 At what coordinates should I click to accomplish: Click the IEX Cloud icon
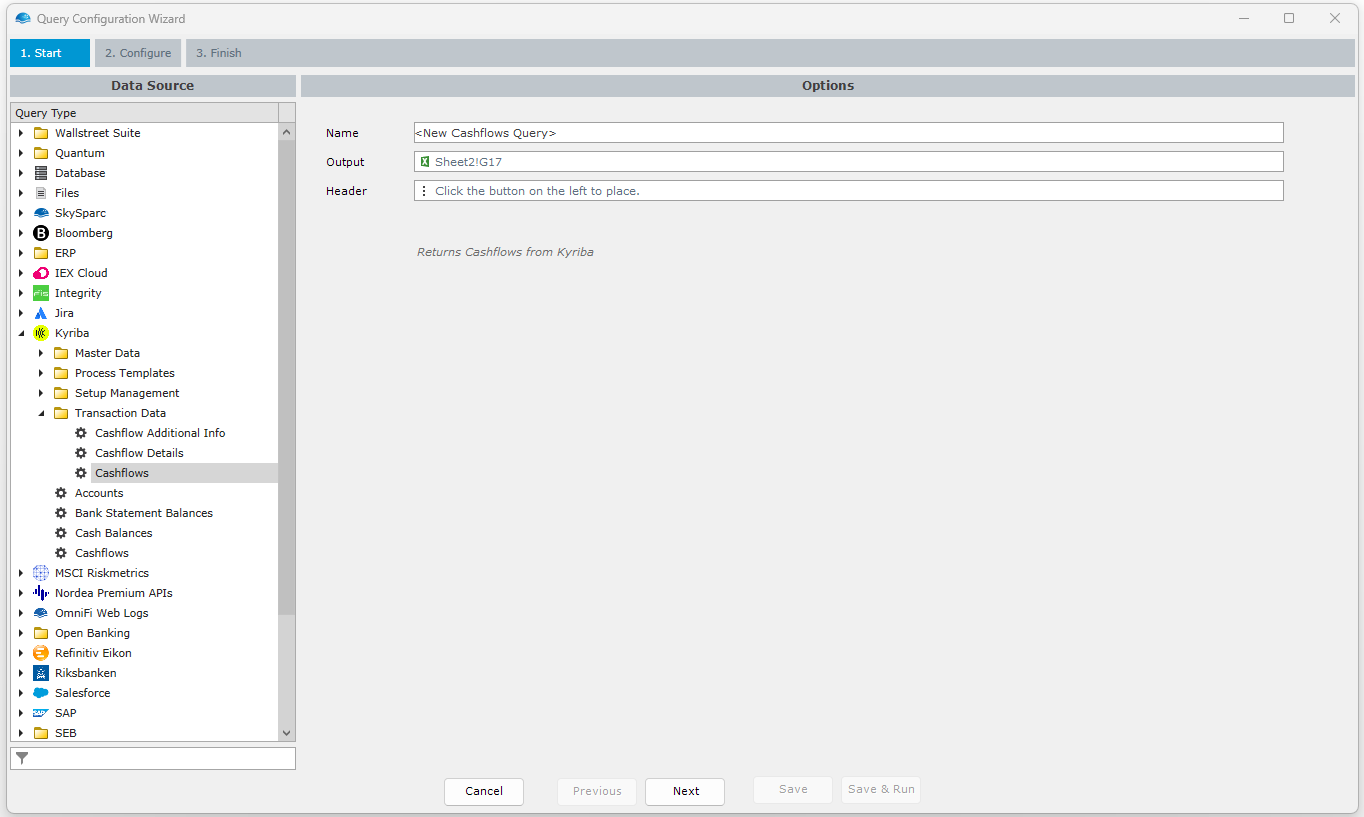click(41, 273)
